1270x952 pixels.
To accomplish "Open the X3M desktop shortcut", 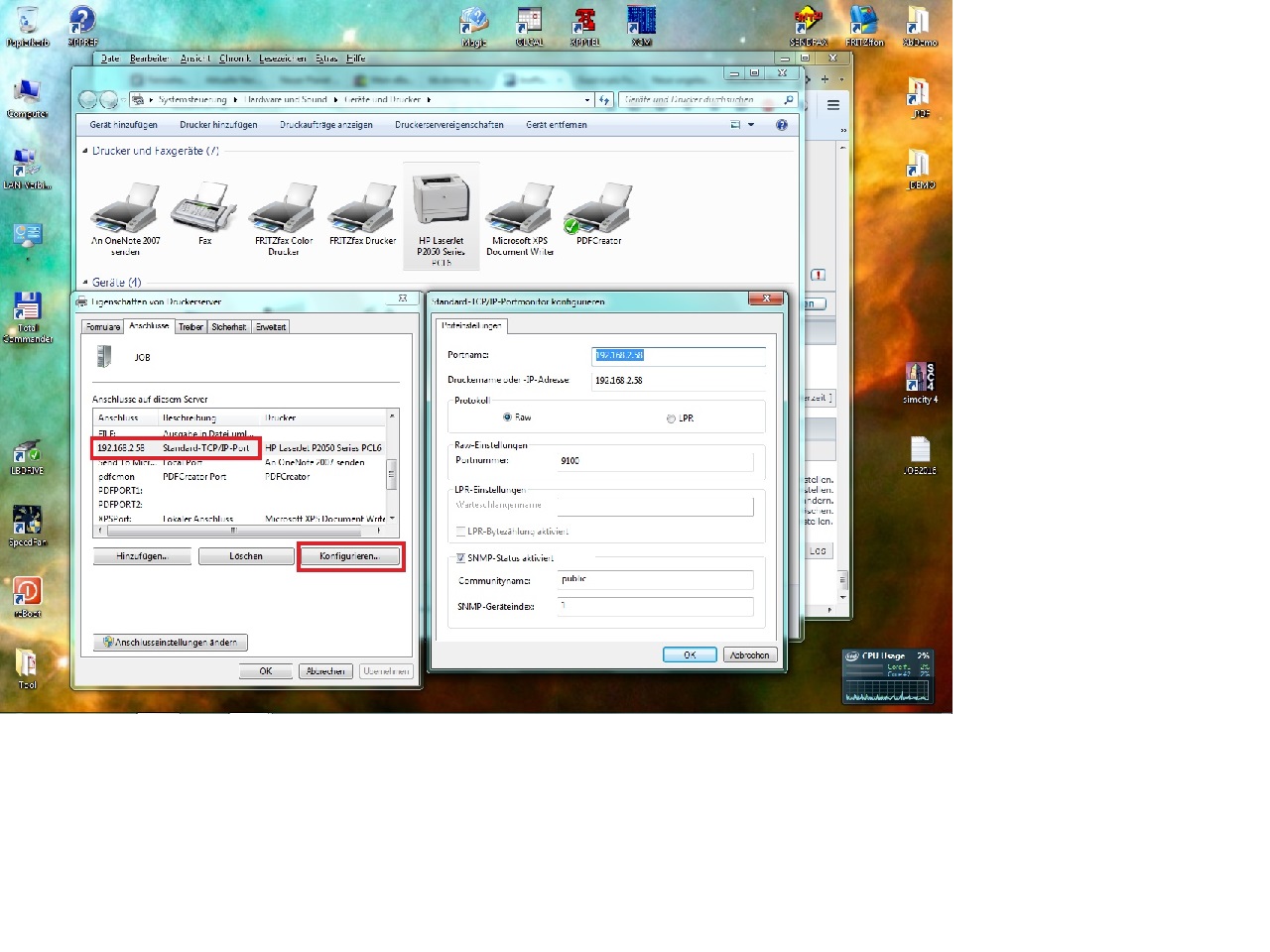I will click(641, 27).
